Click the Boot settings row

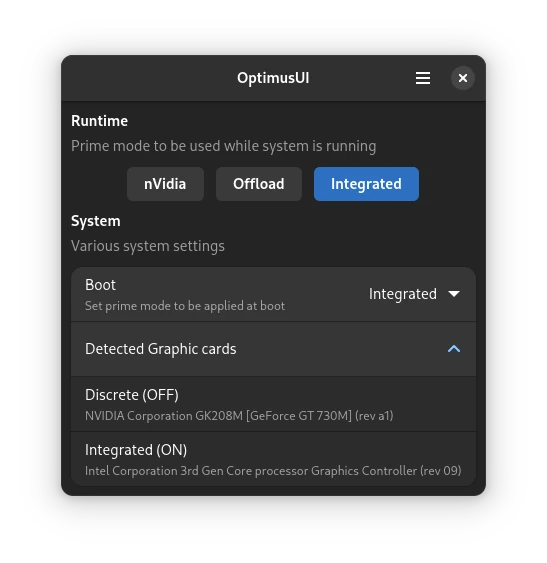point(273,294)
